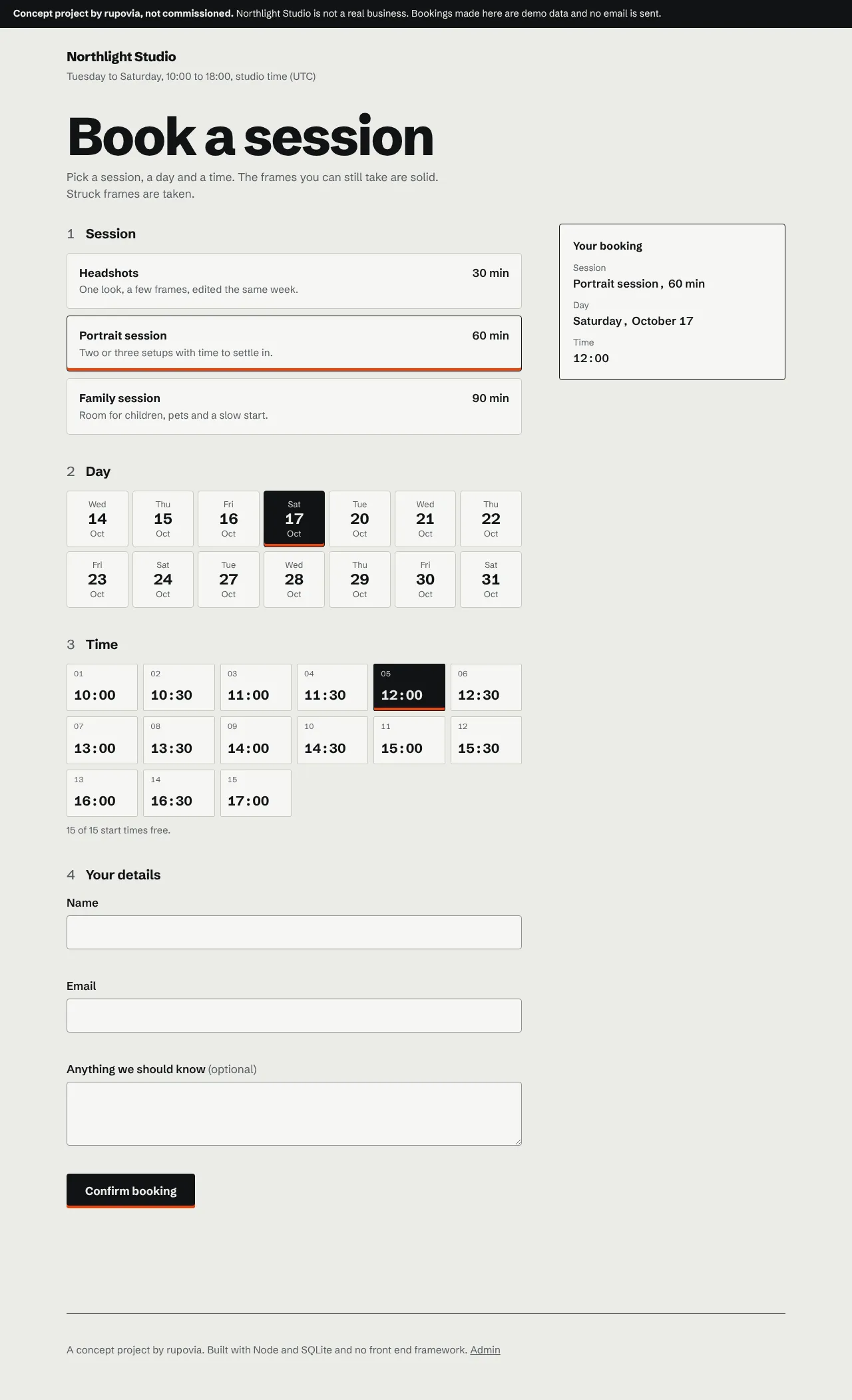Pick the 10:00 start time
The height and width of the screenshot is (1400, 852).
[x=102, y=687]
